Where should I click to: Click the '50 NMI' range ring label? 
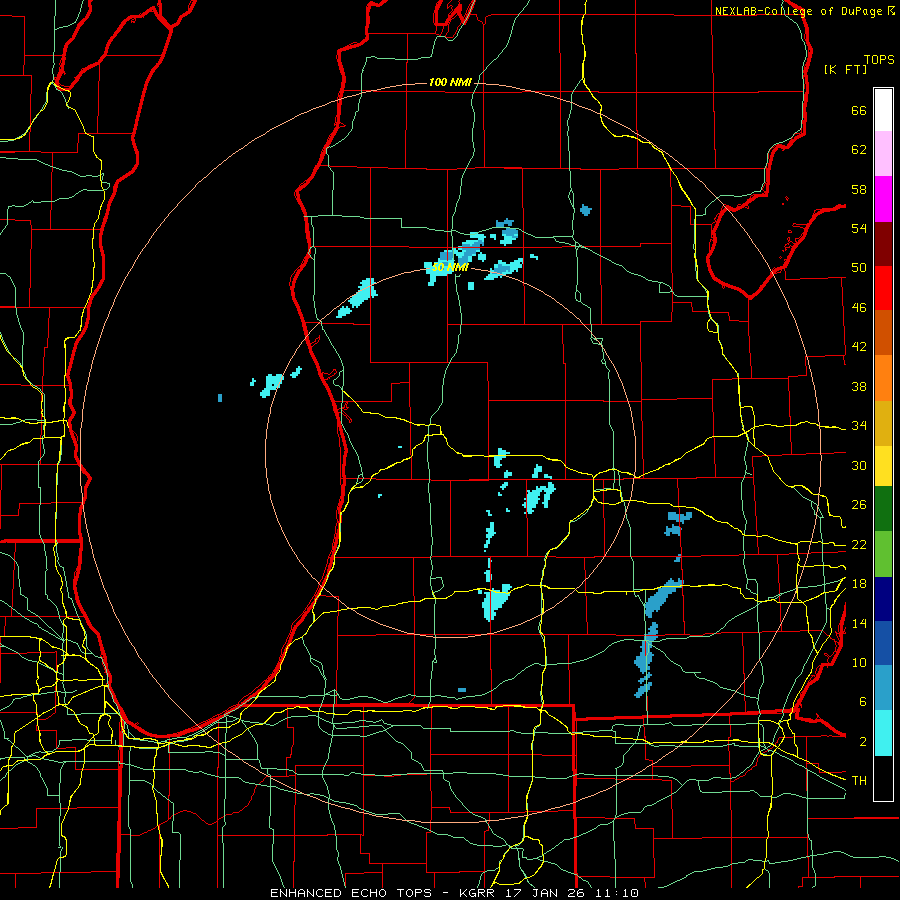coord(451,268)
